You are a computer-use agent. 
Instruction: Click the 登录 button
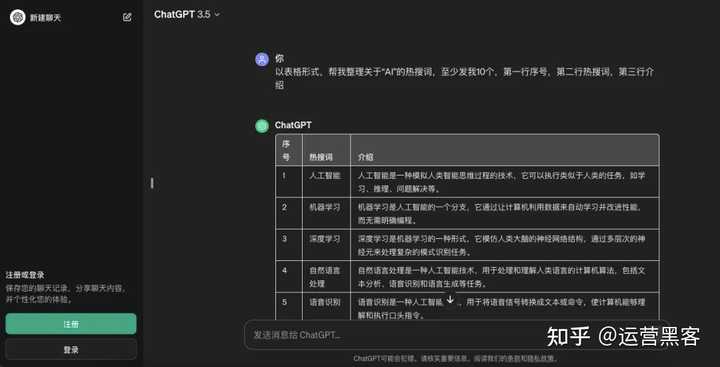pos(71,350)
